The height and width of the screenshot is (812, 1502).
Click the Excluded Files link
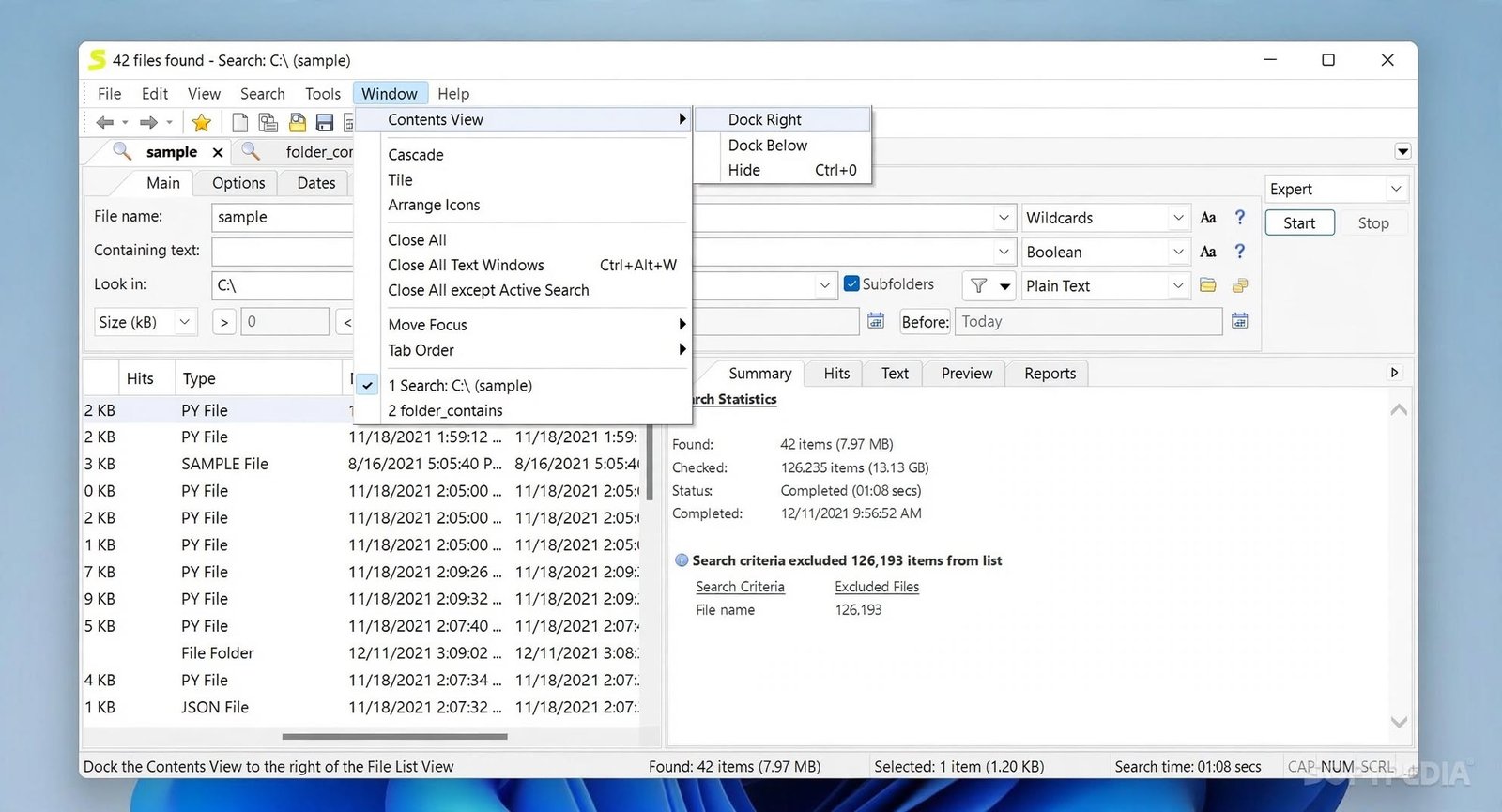click(x=877, y=587)
